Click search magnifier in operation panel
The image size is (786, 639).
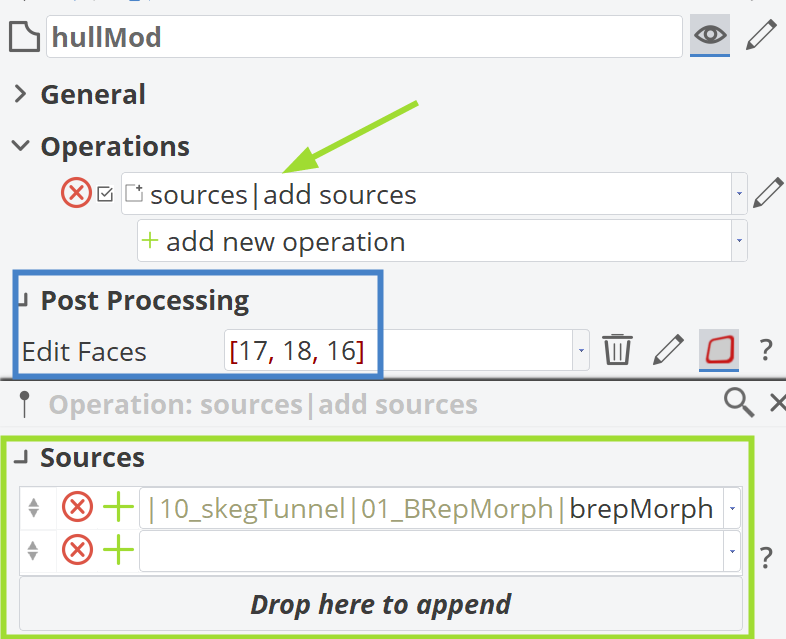pyautogui.click(x=739, y=403)
